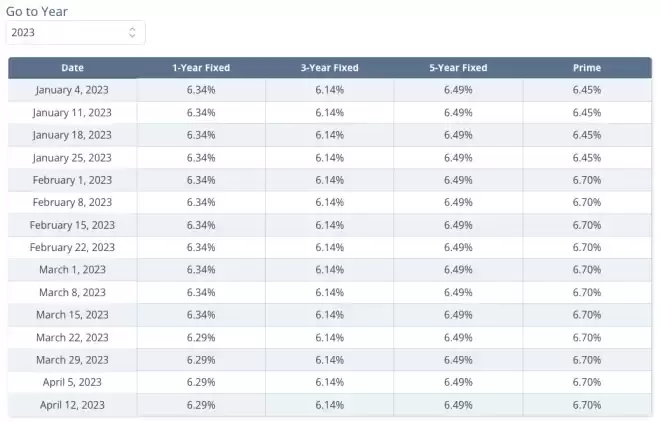
Task: Select the March 8, 2023 date cell
Action: (72, 292)
